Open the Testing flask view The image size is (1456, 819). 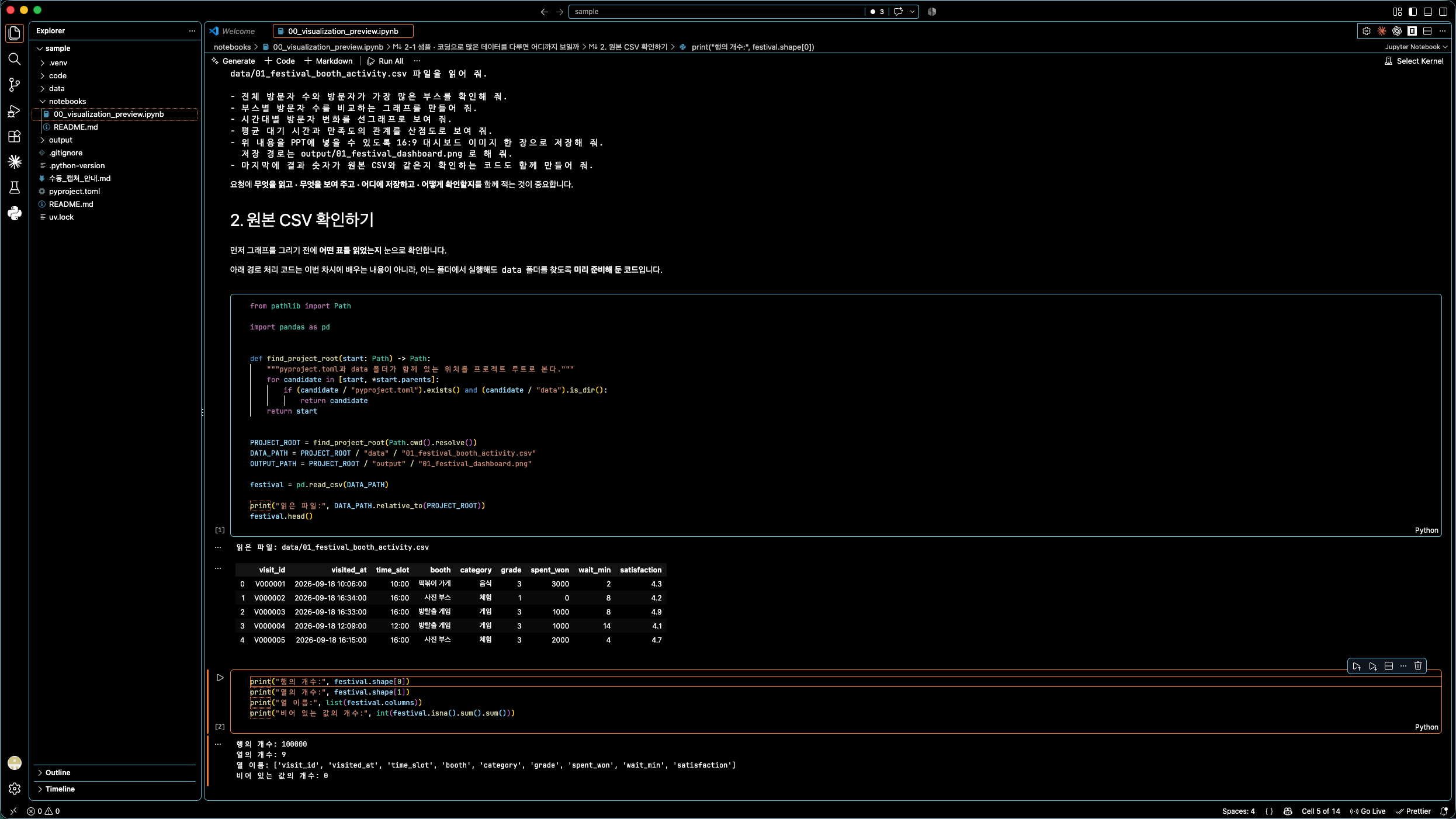click(x=15, y=188)
